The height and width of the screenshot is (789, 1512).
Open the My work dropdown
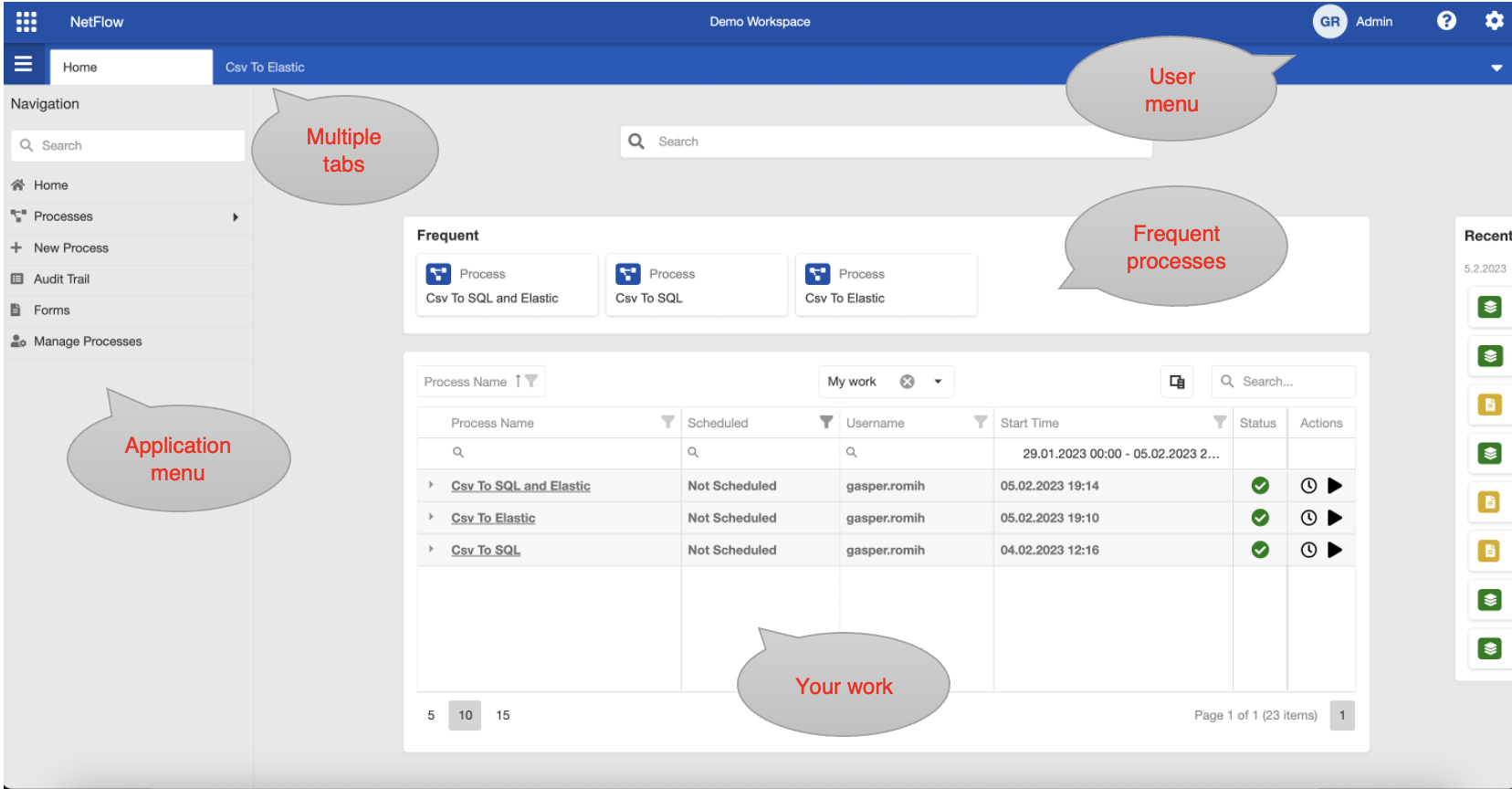(x=938, y=382)
